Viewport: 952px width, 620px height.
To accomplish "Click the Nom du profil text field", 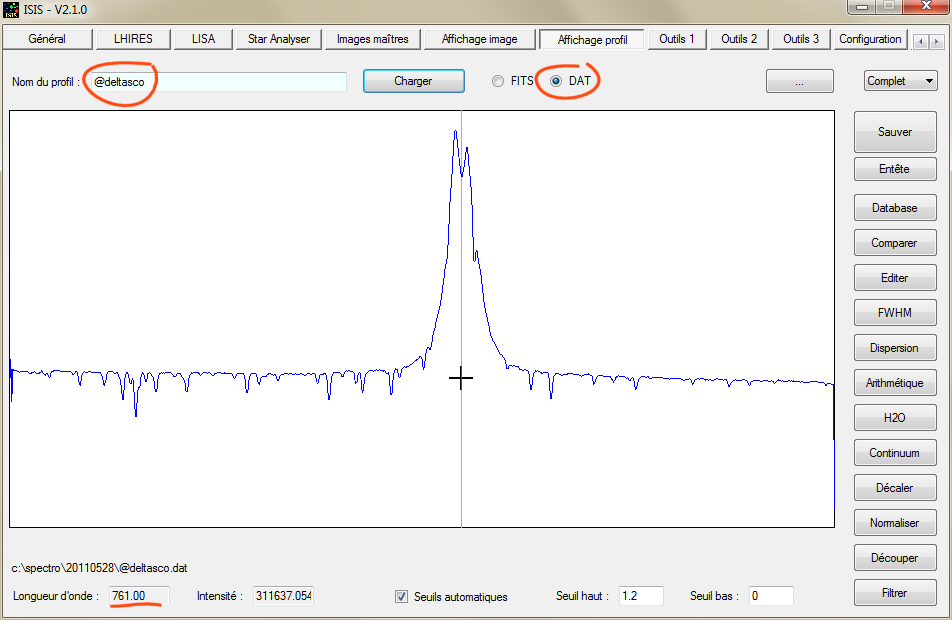I will pyautogui.click(x=216, y=82).
